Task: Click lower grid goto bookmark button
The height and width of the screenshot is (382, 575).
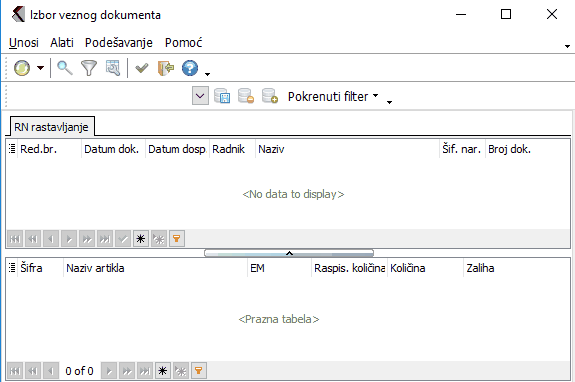Action: coord(181,371)
